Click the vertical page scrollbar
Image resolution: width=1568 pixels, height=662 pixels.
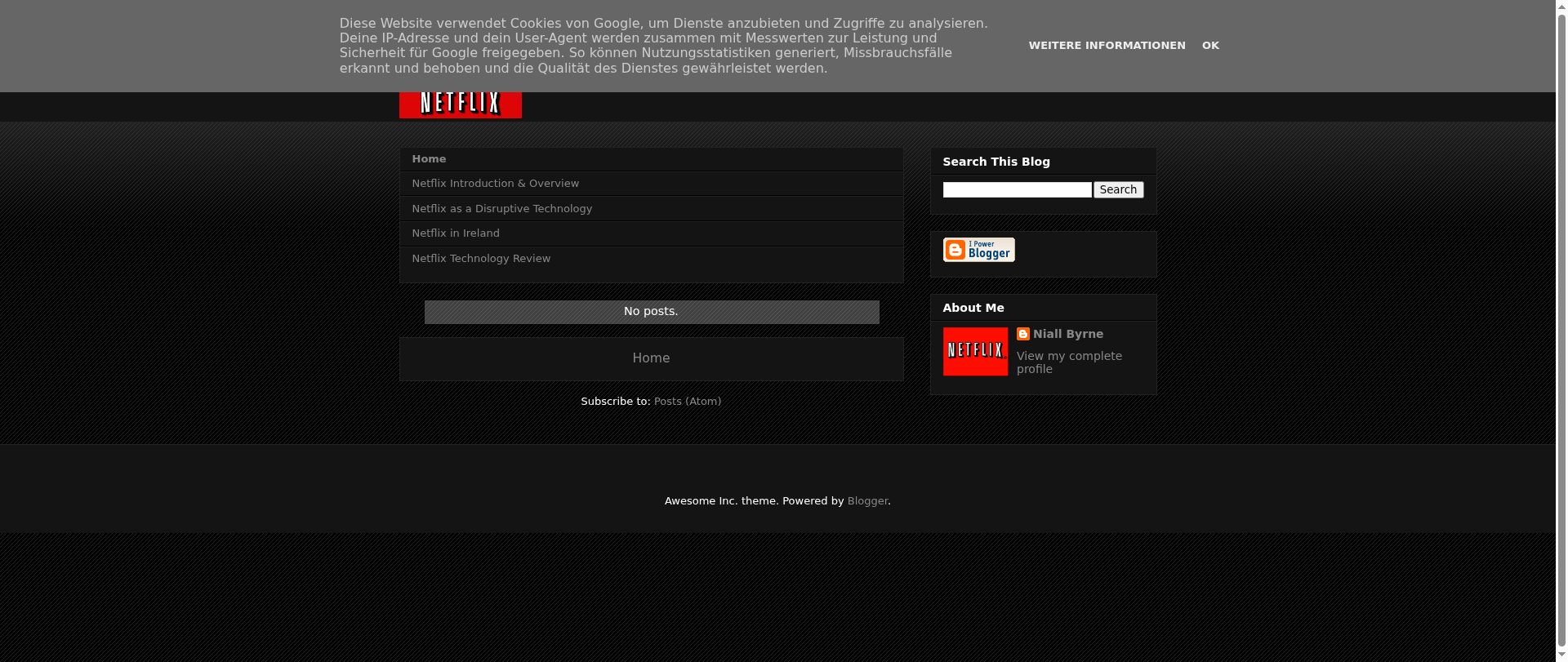[1561, 331]
